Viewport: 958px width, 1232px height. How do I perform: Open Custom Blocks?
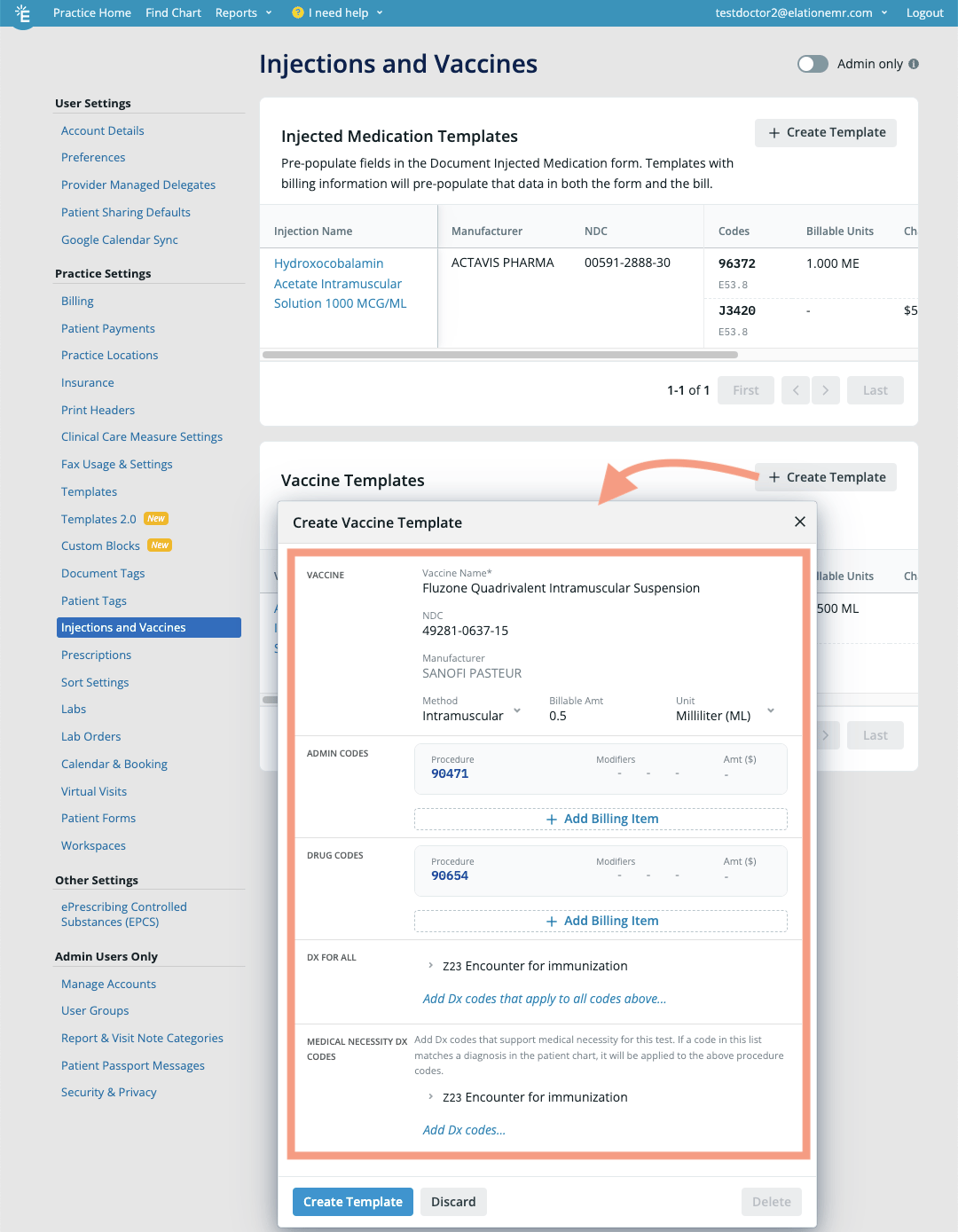click(100, 545)
